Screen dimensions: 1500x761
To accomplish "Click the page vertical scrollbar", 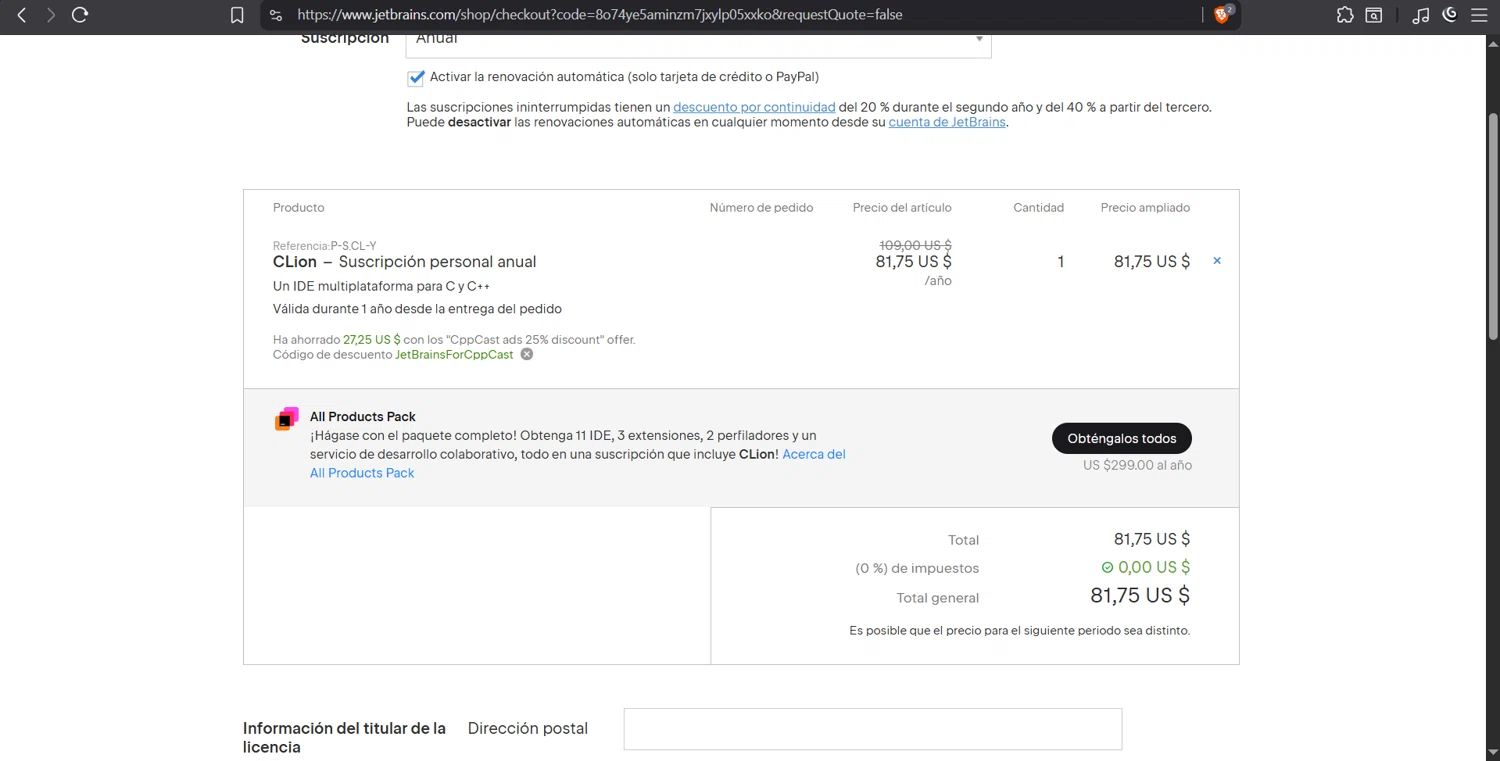I will click(x=1493, y=226).
